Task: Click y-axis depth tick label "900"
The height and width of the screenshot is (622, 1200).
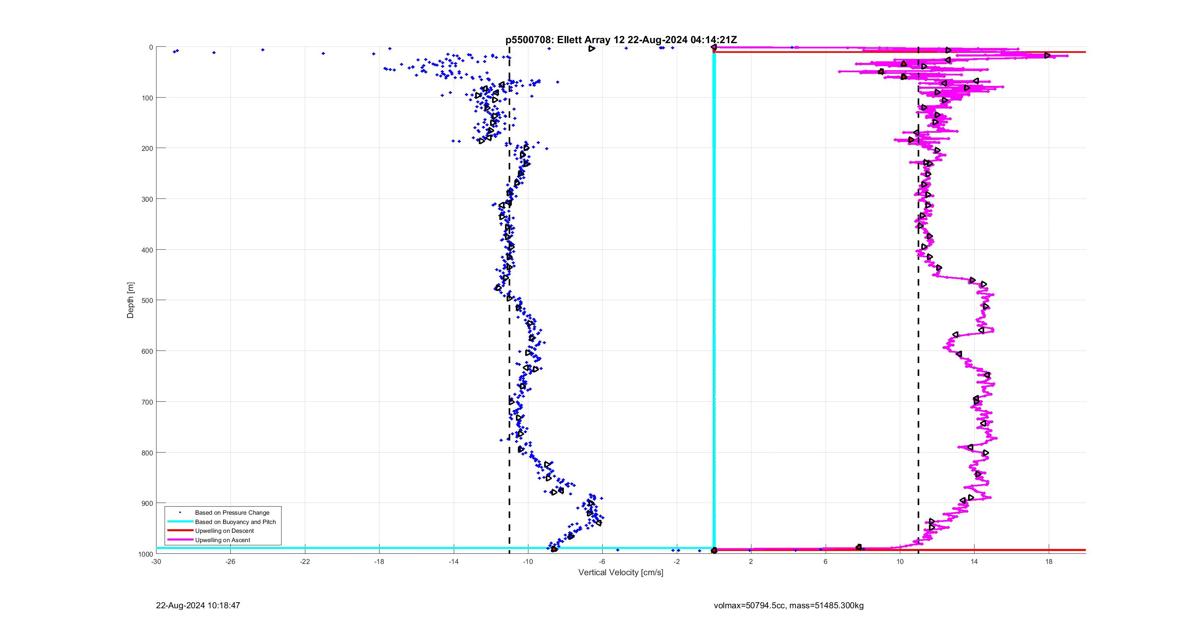Action: [145, 503]
